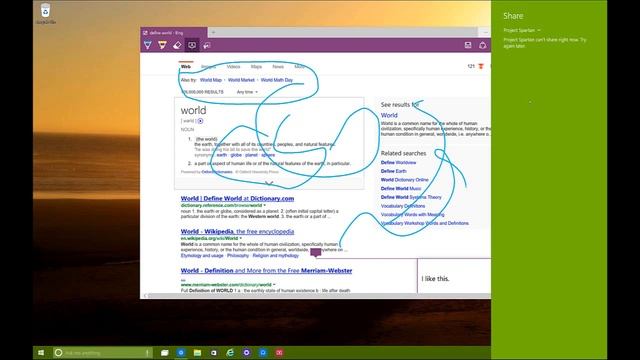640x360 pixels.
Task: Open Task View from taskbar
Action: click(x=164, y=353)
